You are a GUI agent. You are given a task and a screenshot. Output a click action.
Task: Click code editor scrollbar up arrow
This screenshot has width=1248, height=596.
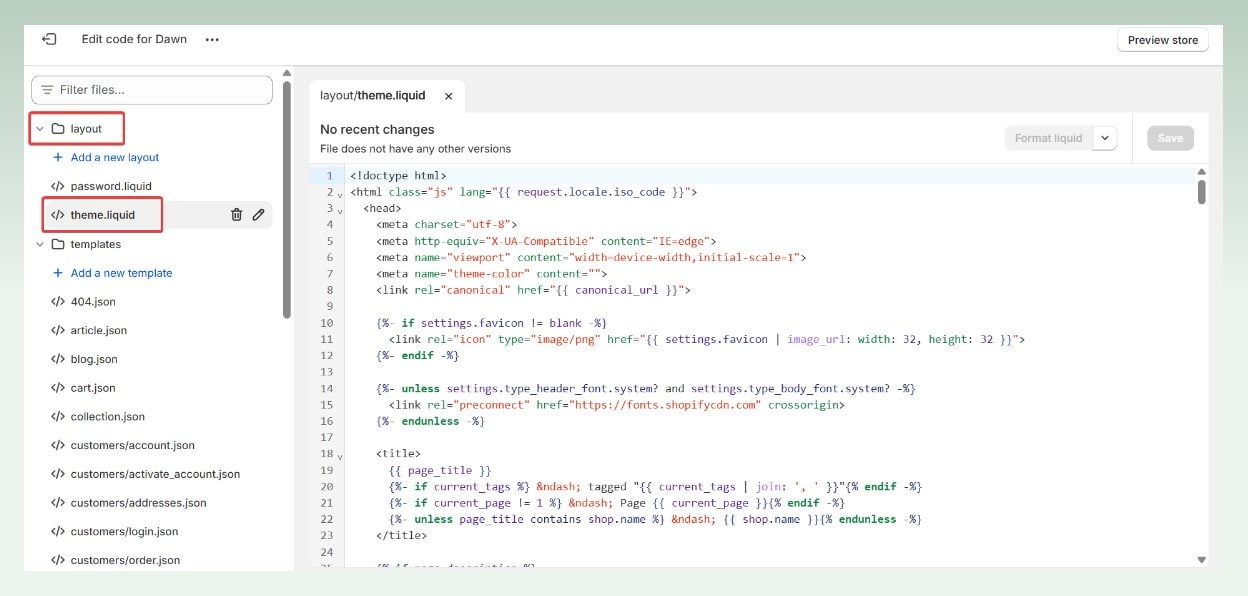pos(1201,172)
